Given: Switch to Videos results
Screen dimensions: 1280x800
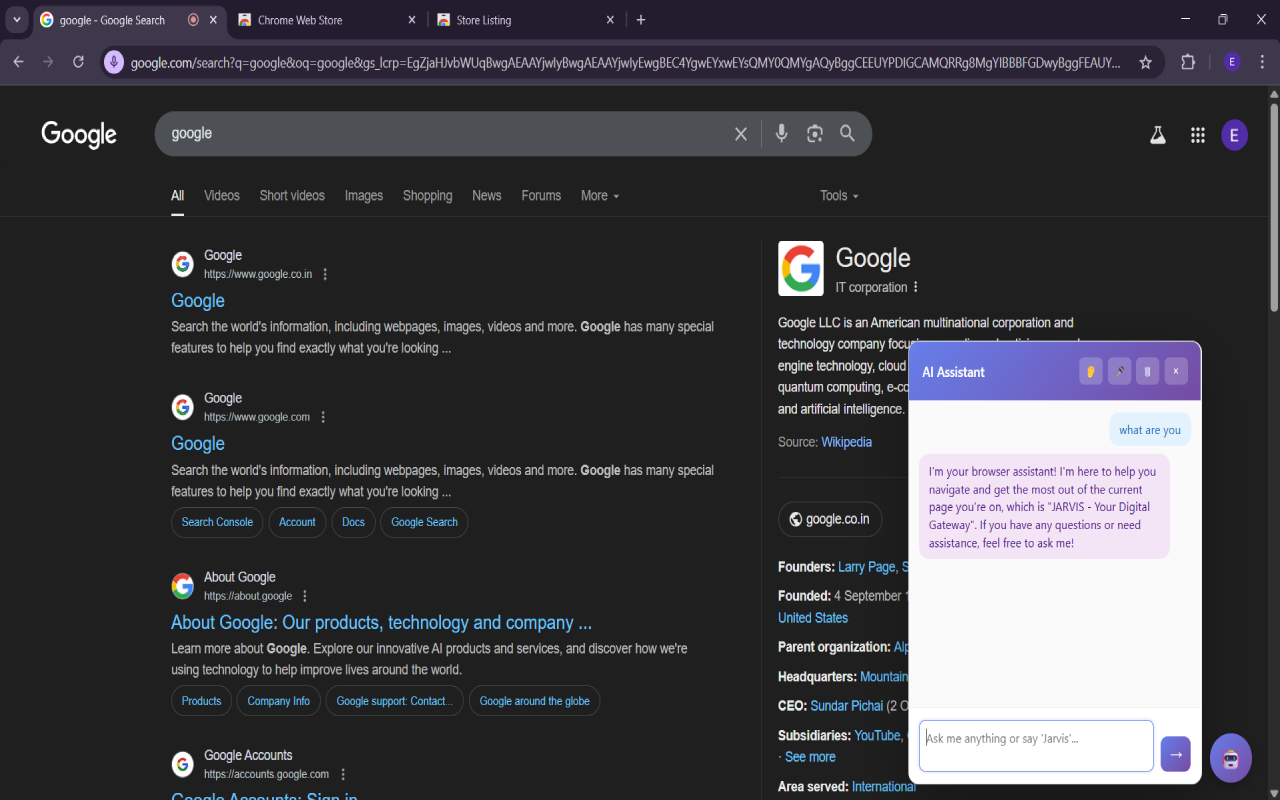Looking at the screenshot, I should [222, 196].
